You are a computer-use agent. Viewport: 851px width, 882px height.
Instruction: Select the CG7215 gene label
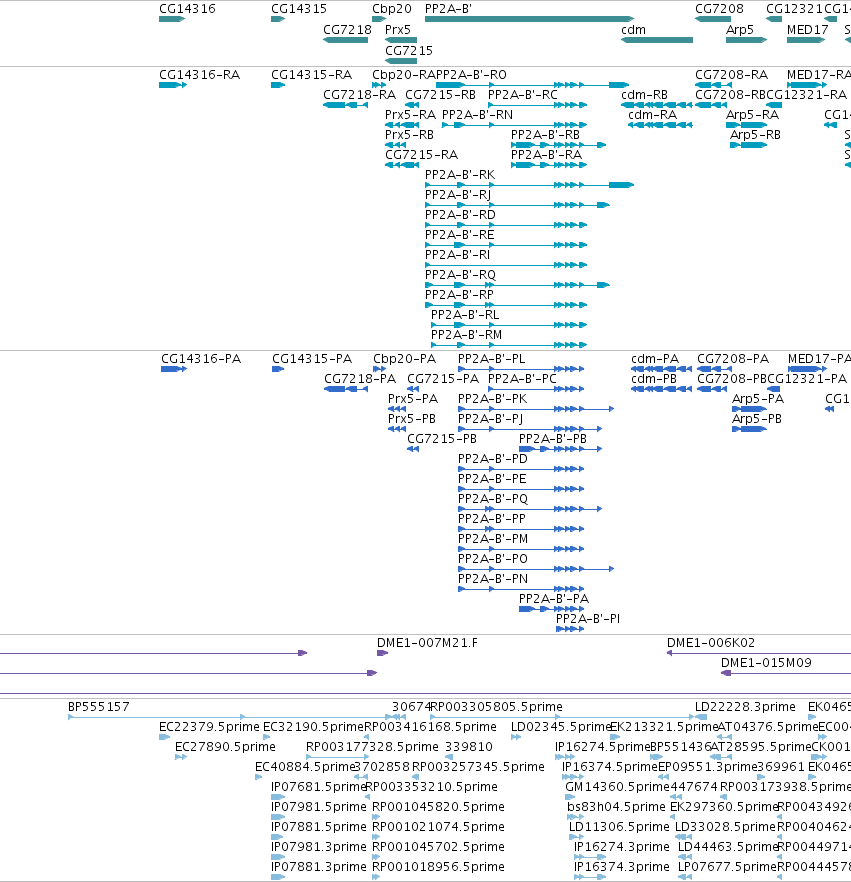pos(409,51)
